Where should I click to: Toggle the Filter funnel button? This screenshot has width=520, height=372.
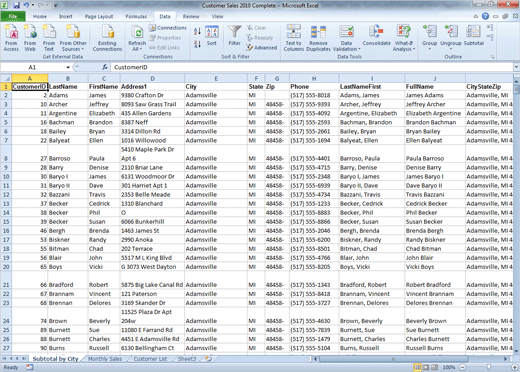(x=235, y=35)
